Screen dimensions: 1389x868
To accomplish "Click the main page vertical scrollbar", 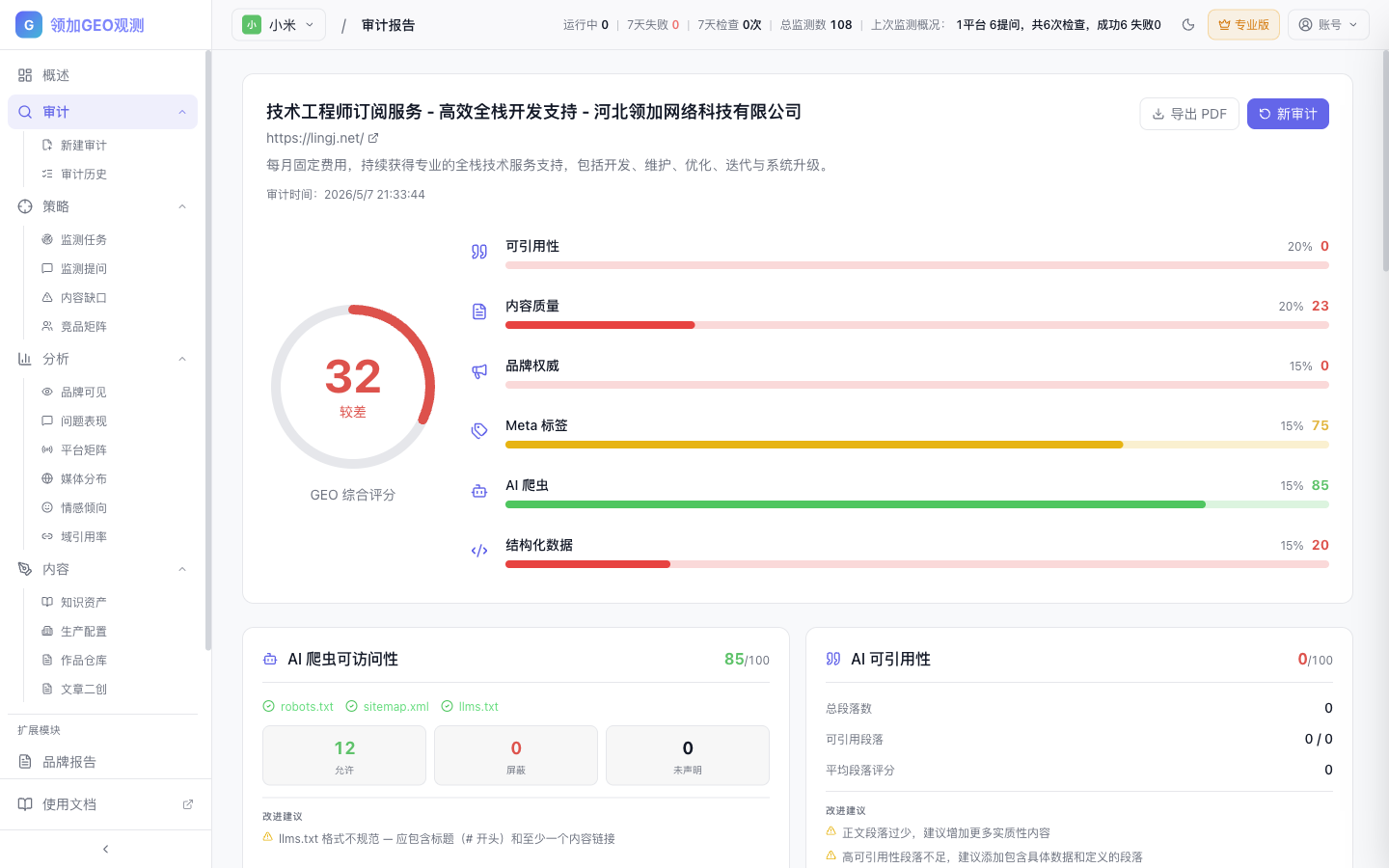I will tap(1385, 160).
